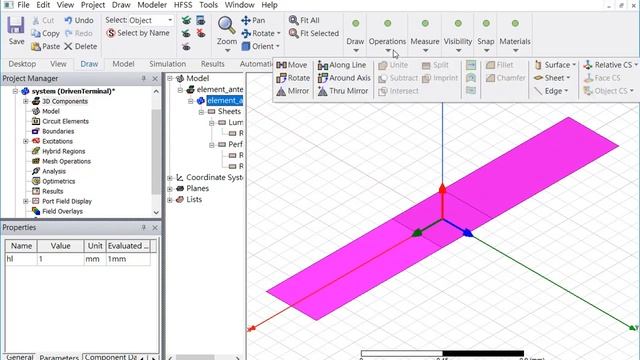Screen dimensions: 640x360
Task: Click Duplicate Along Line
Action: (342, 65)
